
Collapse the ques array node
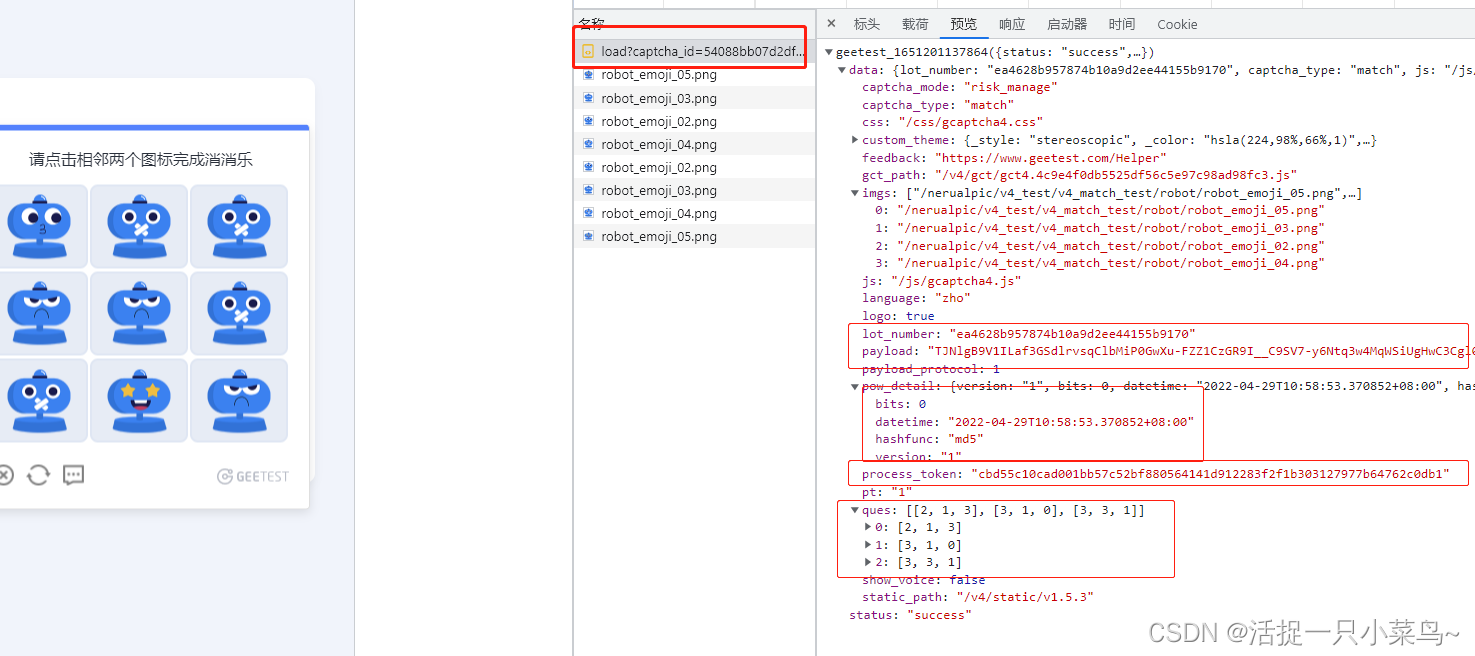[x=855, y=510]
